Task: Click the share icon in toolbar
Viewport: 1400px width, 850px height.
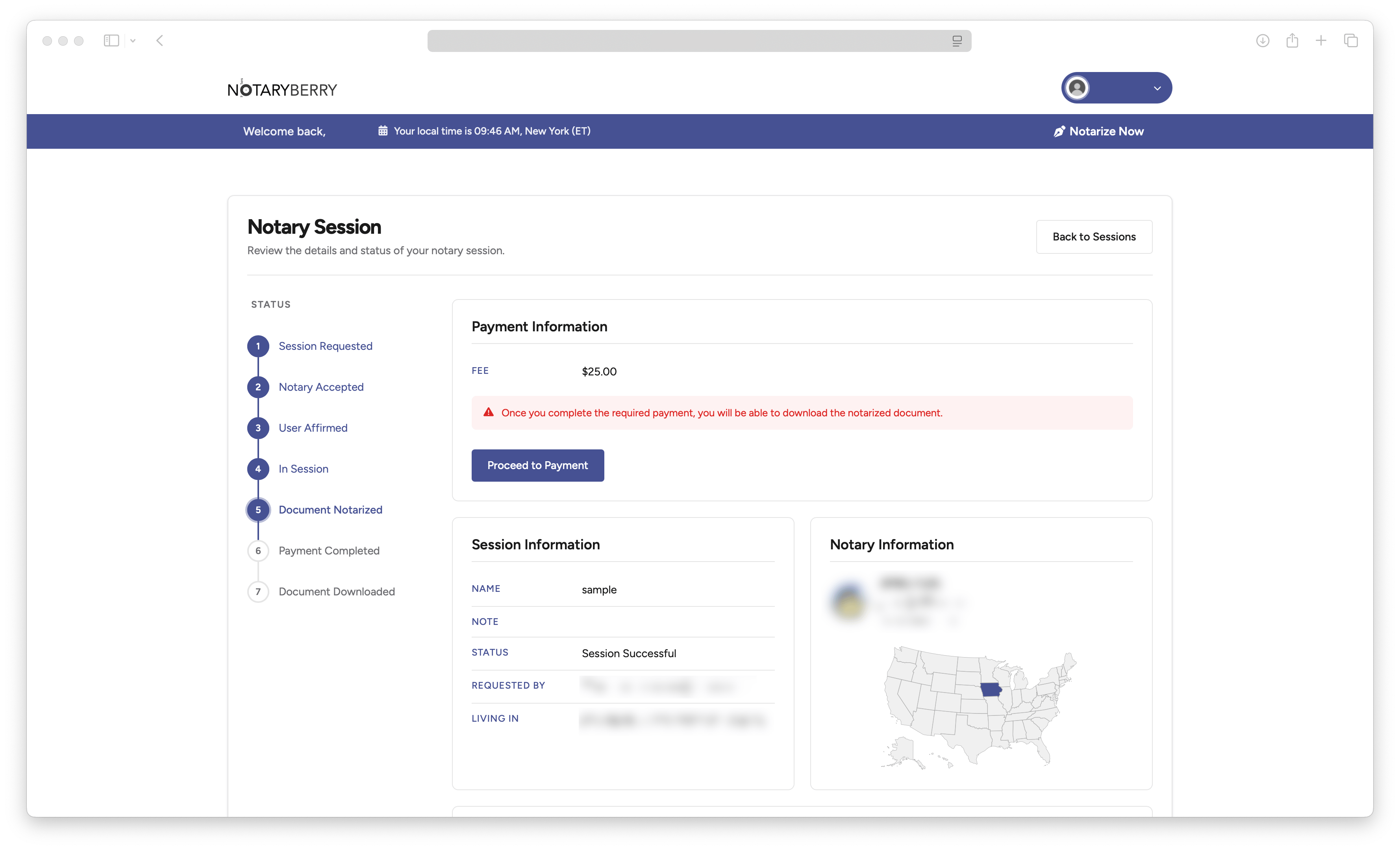Action: pos(1292,40)
